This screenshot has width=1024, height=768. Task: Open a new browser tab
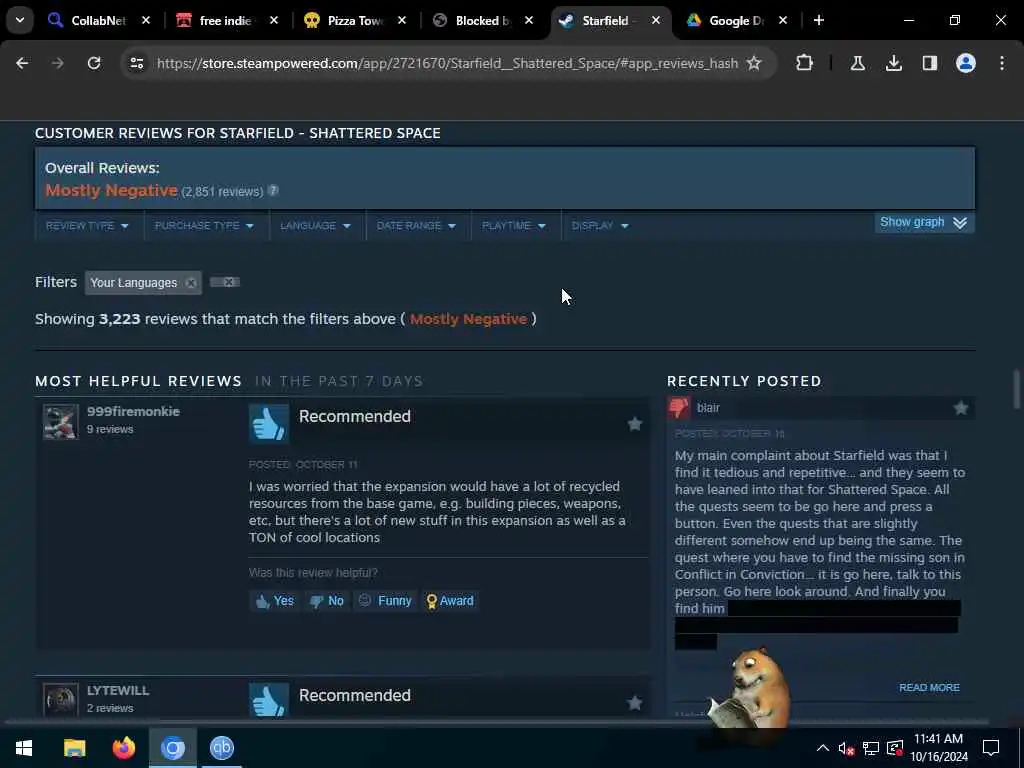point(819,20)
